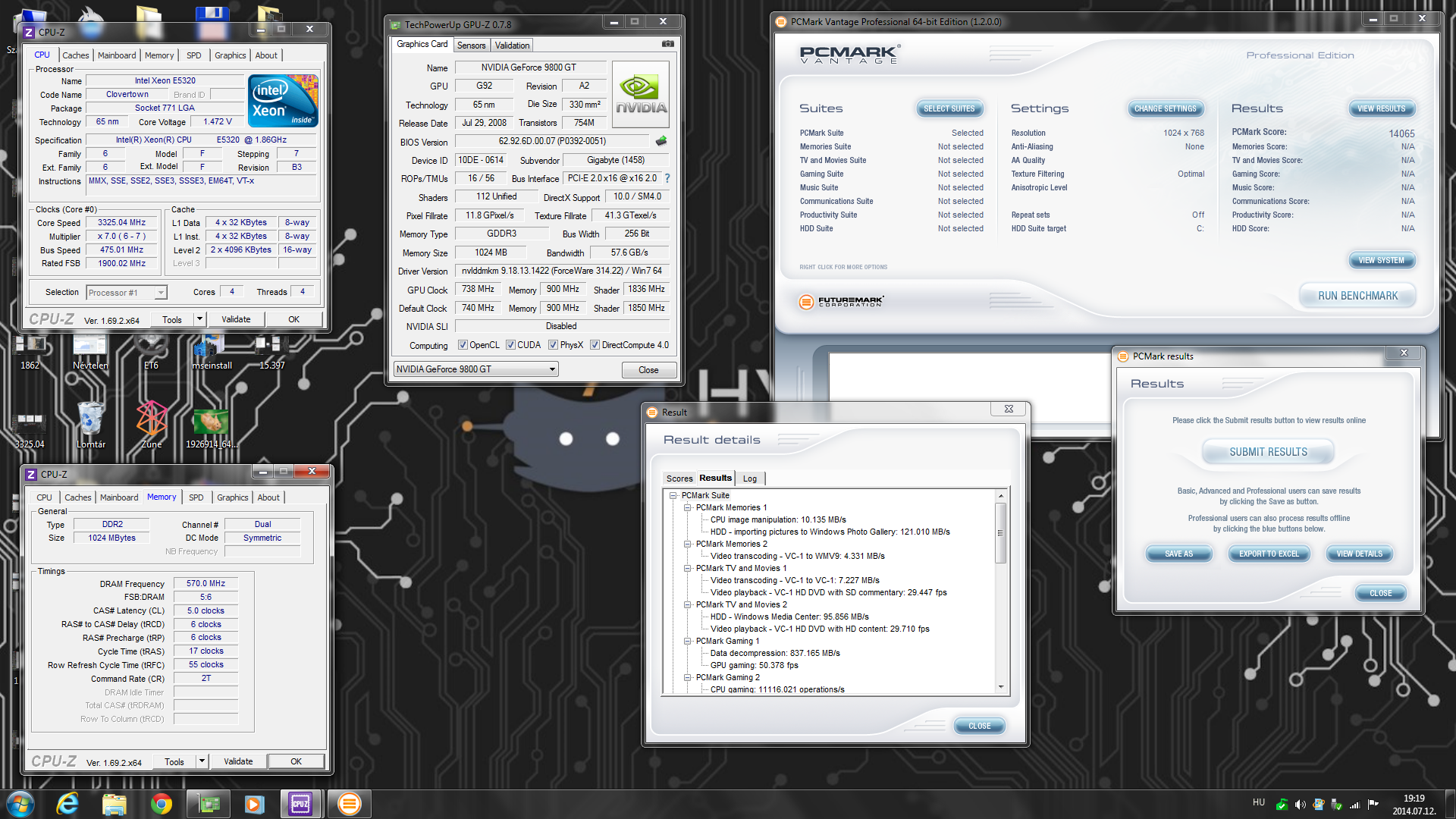
Task: Toggle the DirectCompute 4.0 checkbox
Action: [x=595, y=345]
